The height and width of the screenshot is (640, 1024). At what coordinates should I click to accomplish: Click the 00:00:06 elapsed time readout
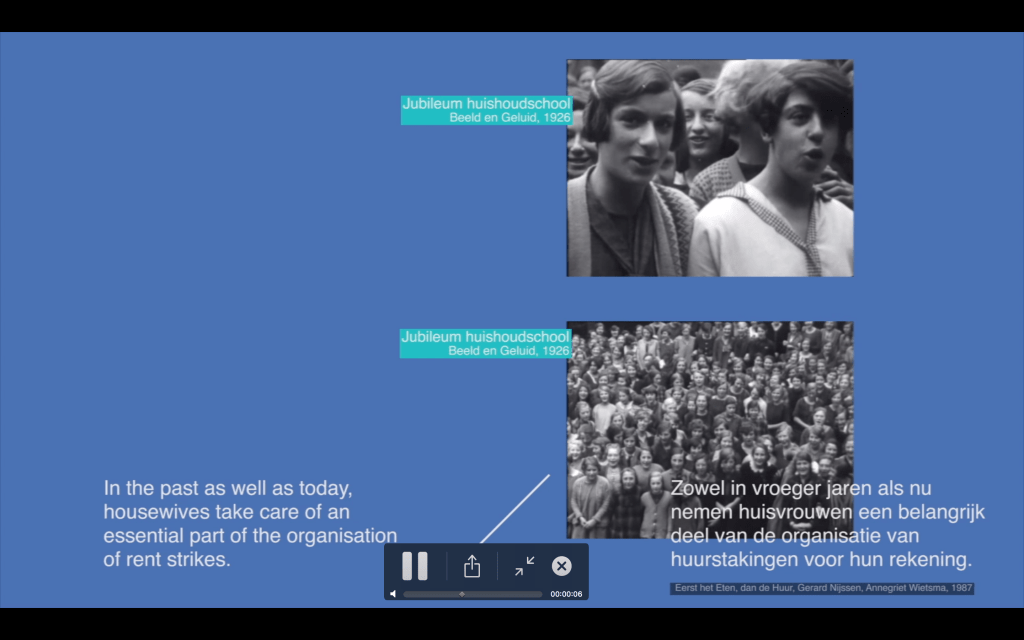click(x=566, y=594)
